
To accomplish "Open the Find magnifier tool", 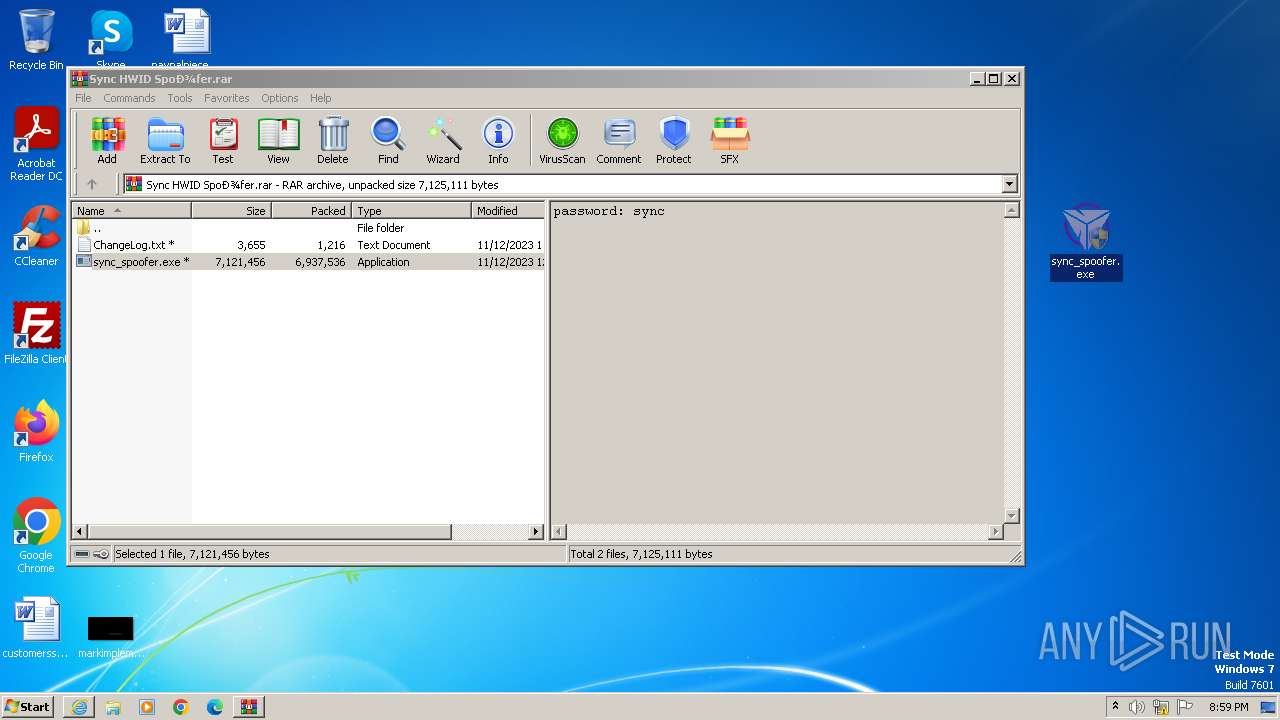I will 388,140.
